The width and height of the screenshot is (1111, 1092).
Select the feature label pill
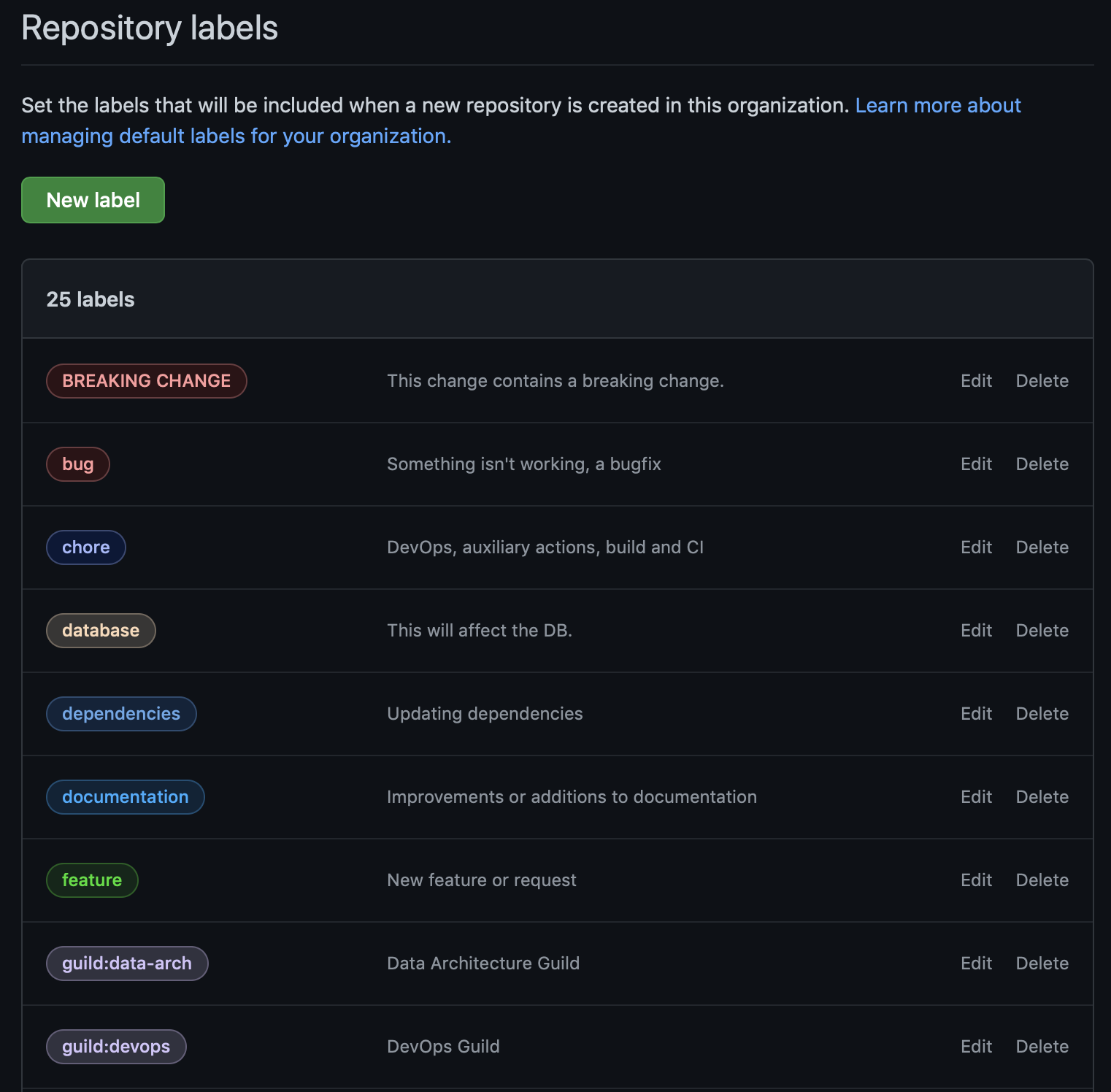tap(92, 880)
